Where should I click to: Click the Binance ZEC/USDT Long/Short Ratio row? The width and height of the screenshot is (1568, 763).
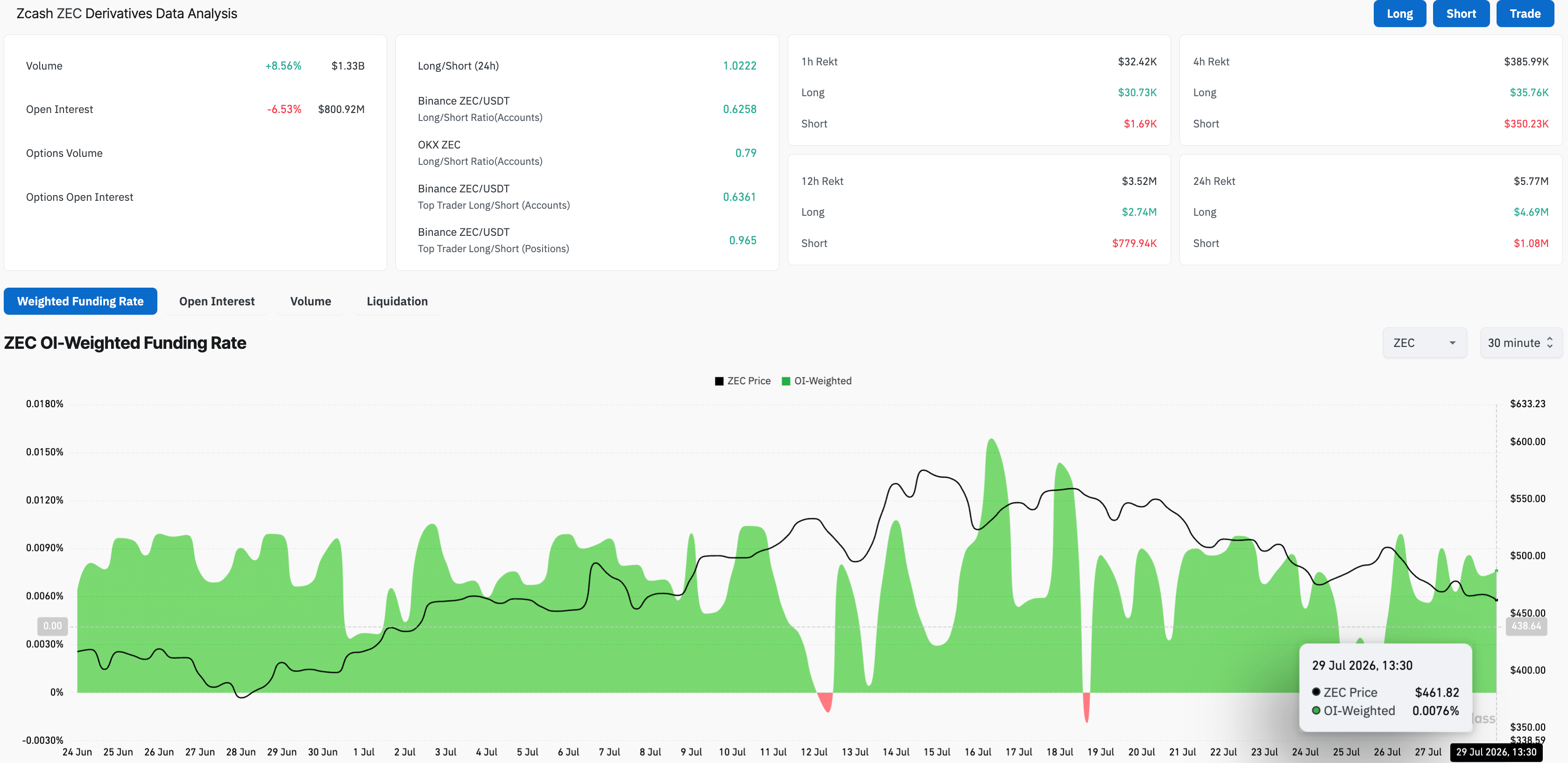587,109
